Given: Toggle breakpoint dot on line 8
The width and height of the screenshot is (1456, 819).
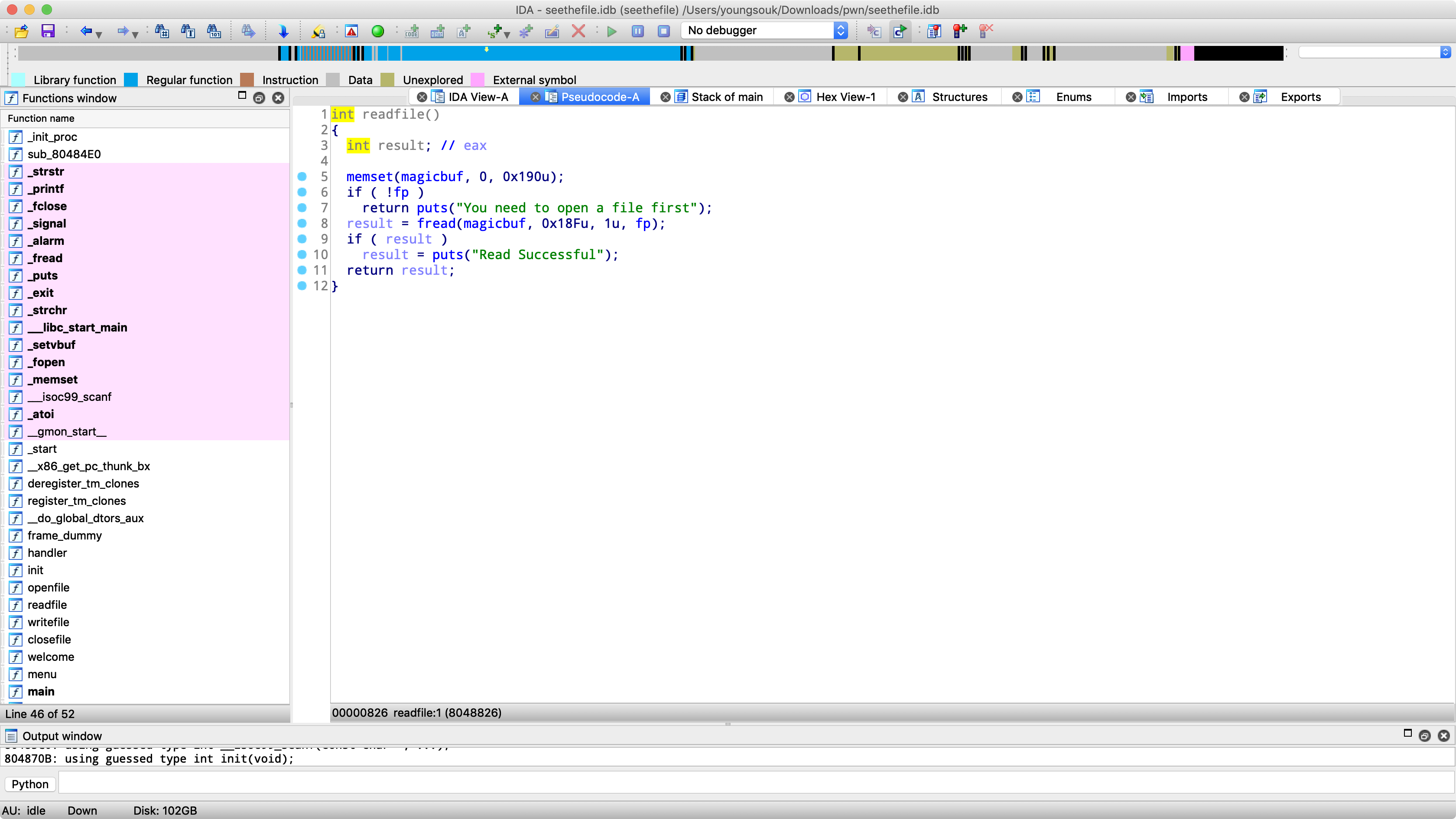Looking at the screenshot, I should [302, 223].
